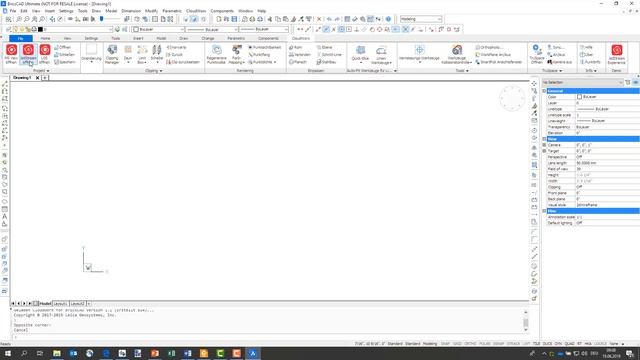Switch to the Parametric ribbon tab

(236, 38)
